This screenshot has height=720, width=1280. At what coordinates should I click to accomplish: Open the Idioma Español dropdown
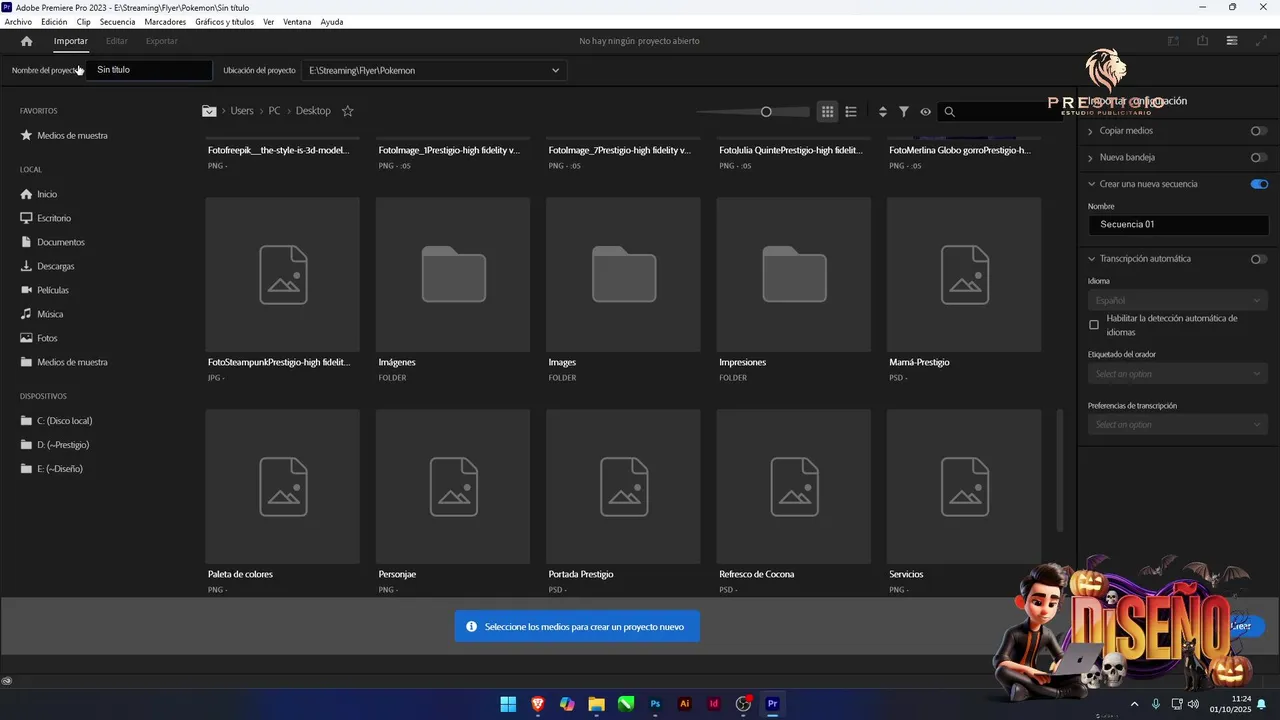click(1178, 300)
